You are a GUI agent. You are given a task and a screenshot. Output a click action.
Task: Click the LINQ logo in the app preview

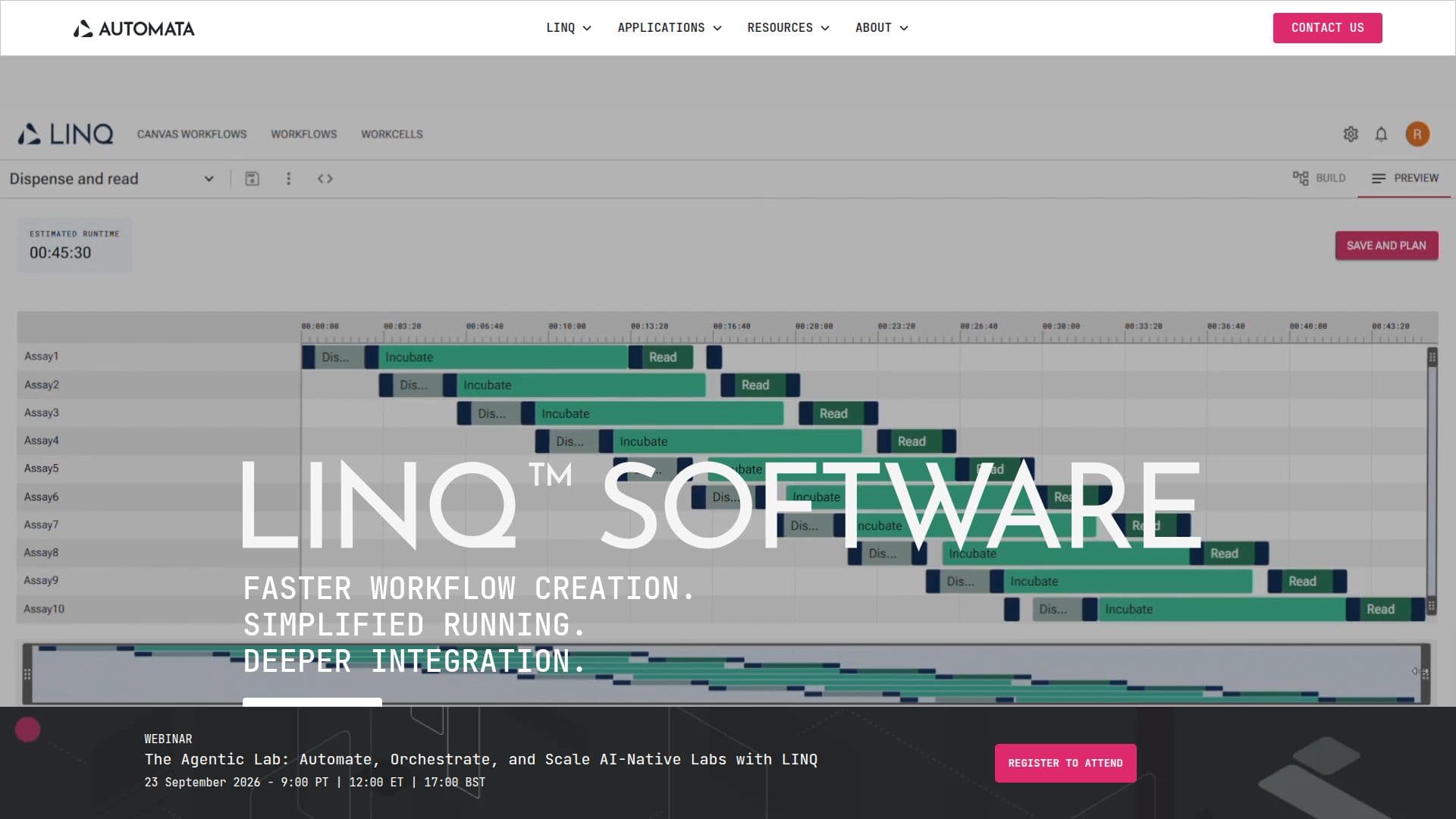[x=65, y=134]
